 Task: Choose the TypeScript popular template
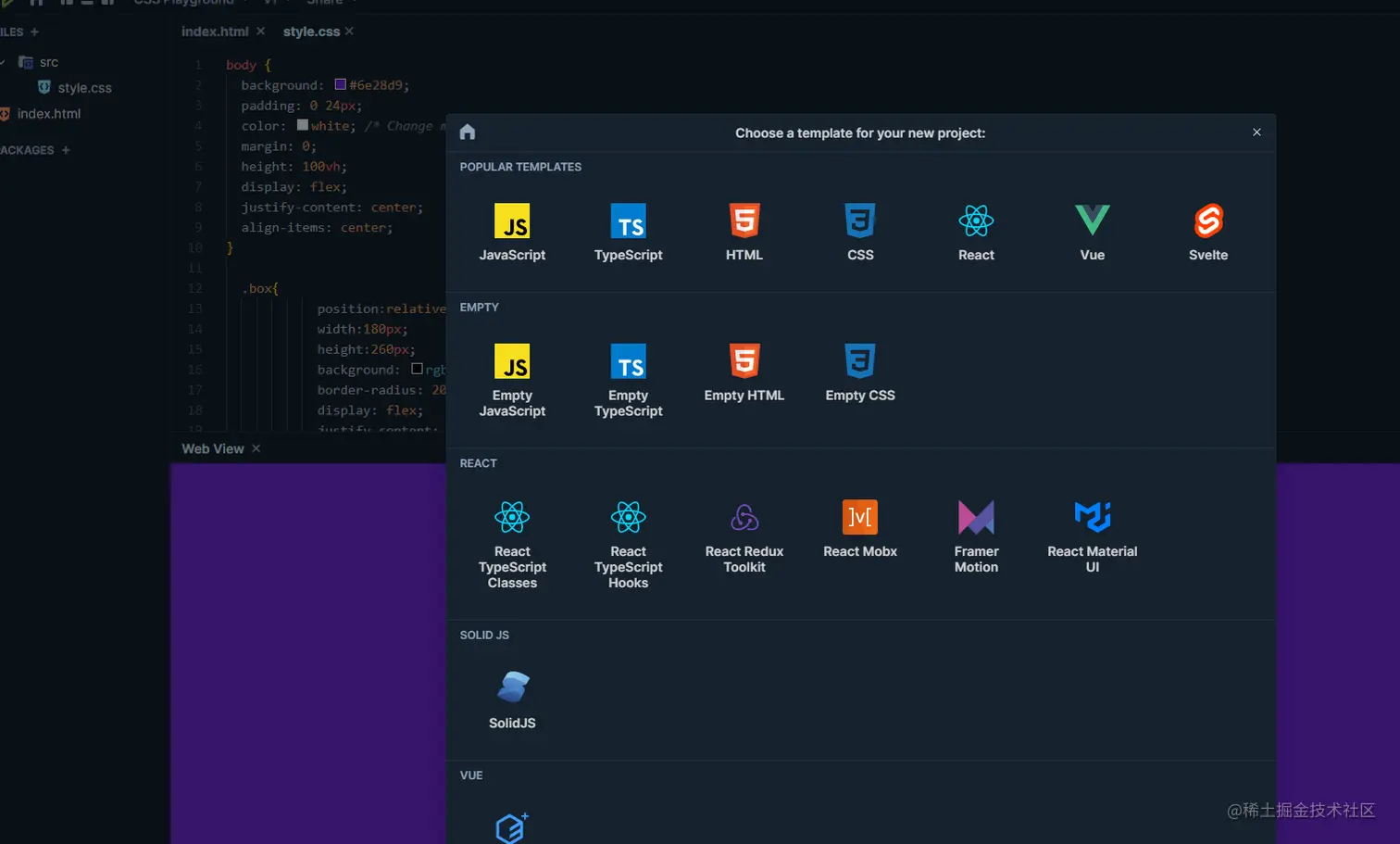click(x=629, y=232)
